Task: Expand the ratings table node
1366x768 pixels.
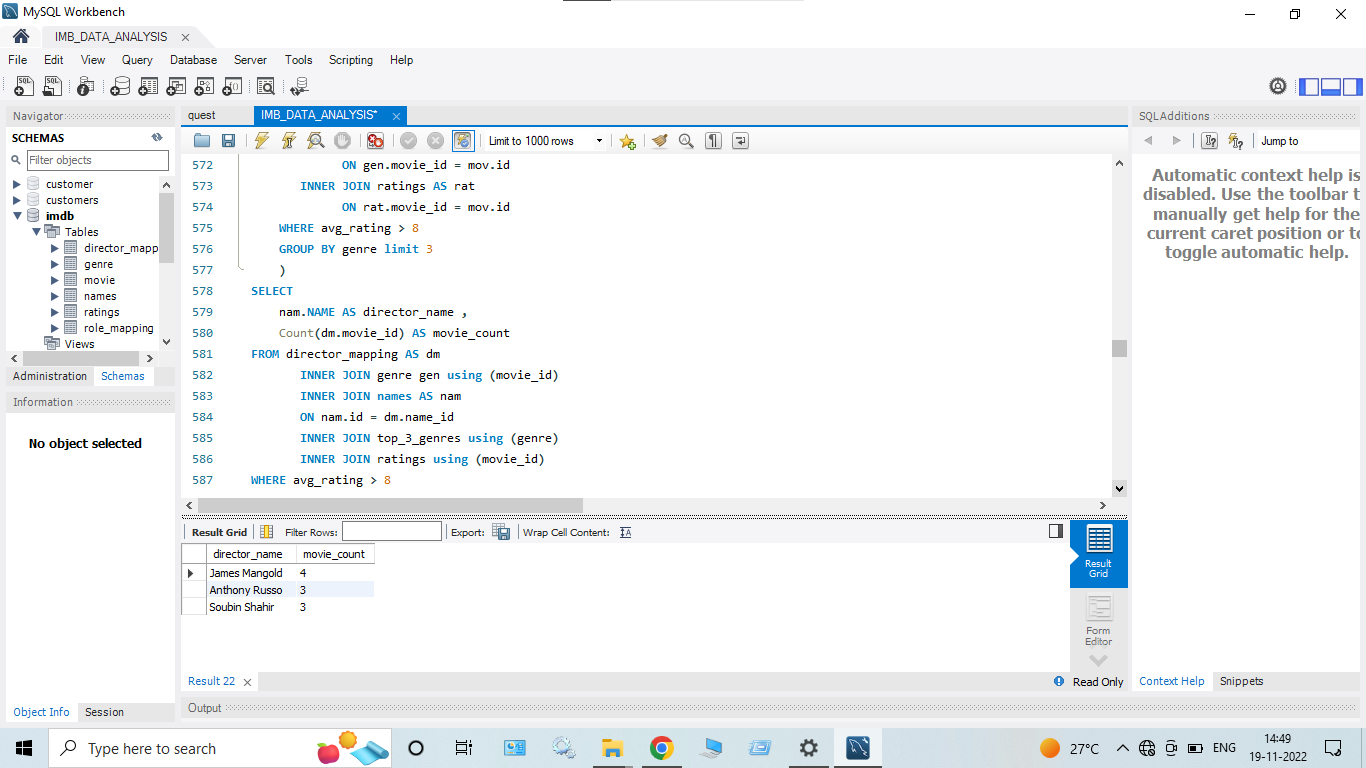Action: [55, 312]
